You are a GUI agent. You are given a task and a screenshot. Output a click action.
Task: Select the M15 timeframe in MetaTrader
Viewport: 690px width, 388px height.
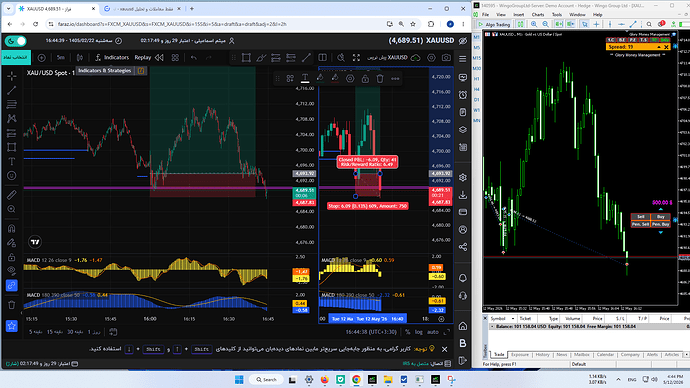click(x=477, y=58)
